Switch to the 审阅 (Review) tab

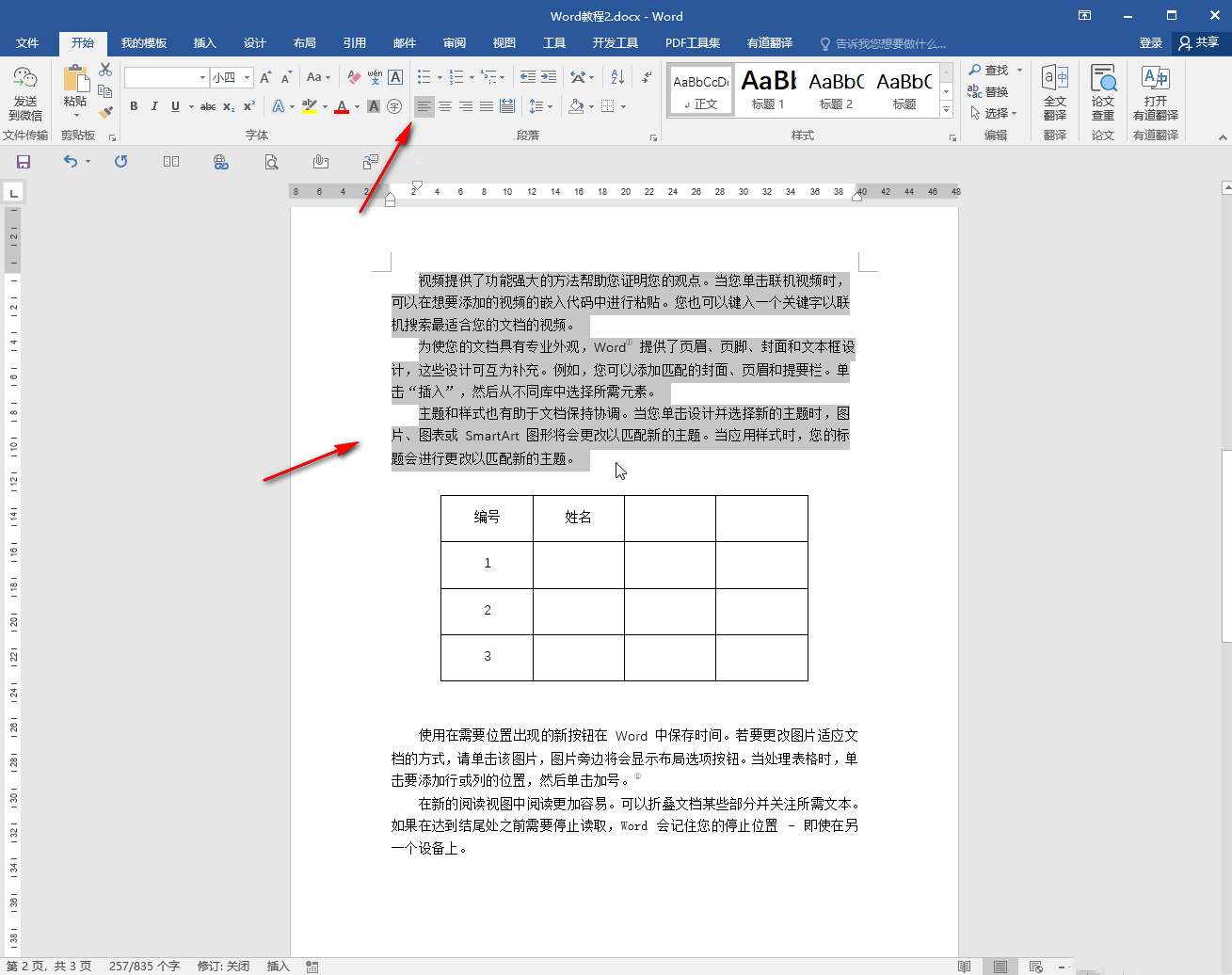coord(455,43)
